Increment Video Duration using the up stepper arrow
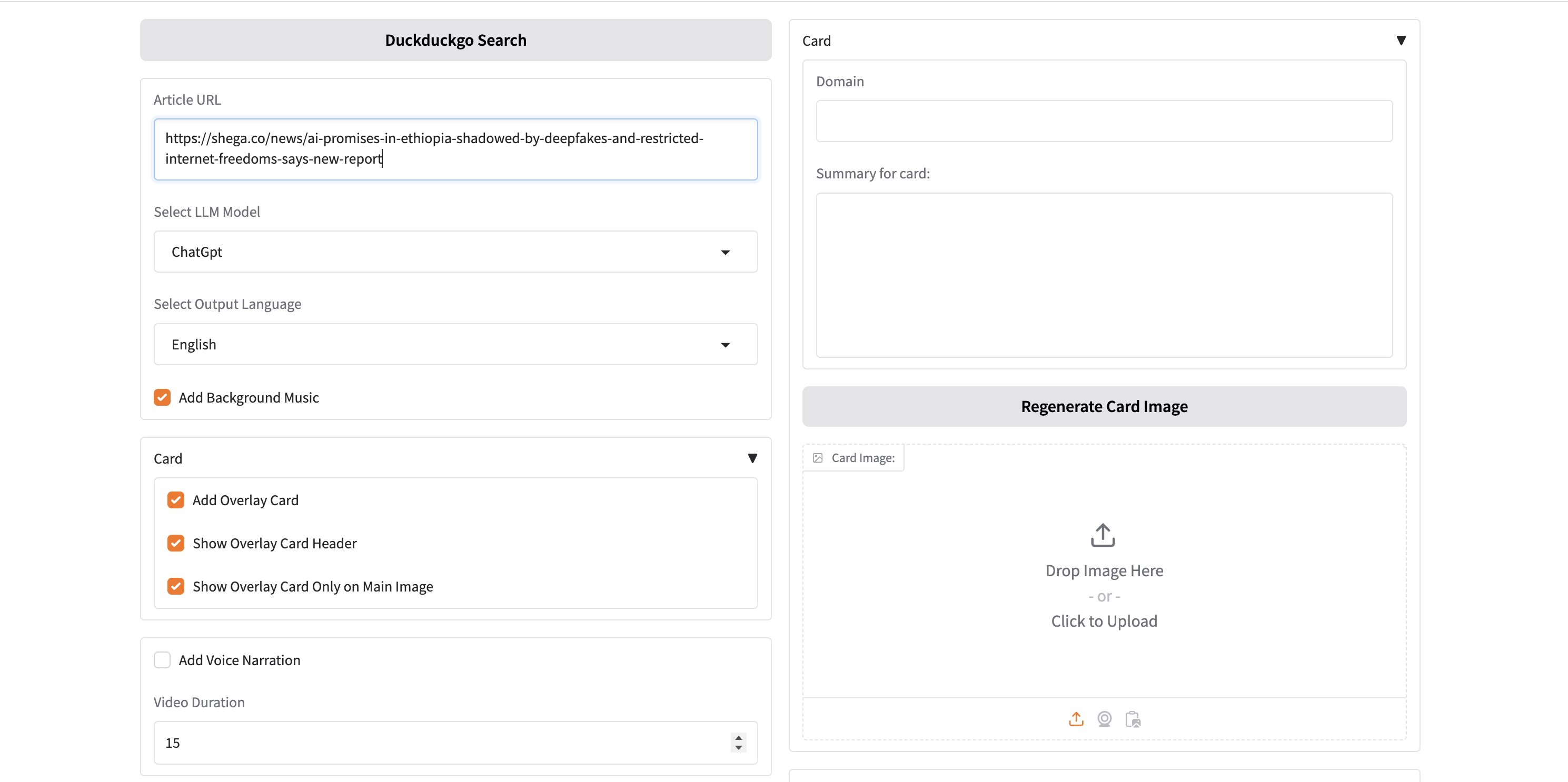This screenshot has width=1568, height=782. (738, 738)
